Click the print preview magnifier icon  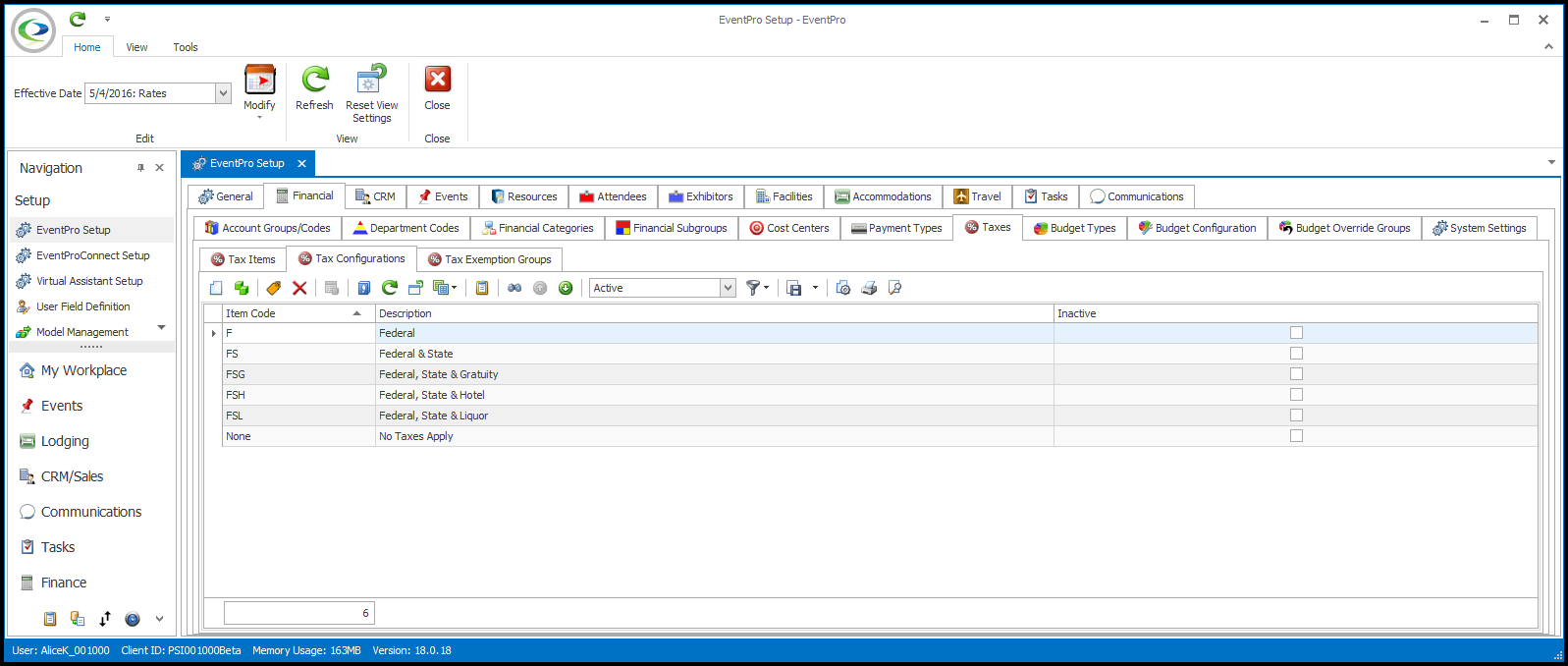click(894, 288)
